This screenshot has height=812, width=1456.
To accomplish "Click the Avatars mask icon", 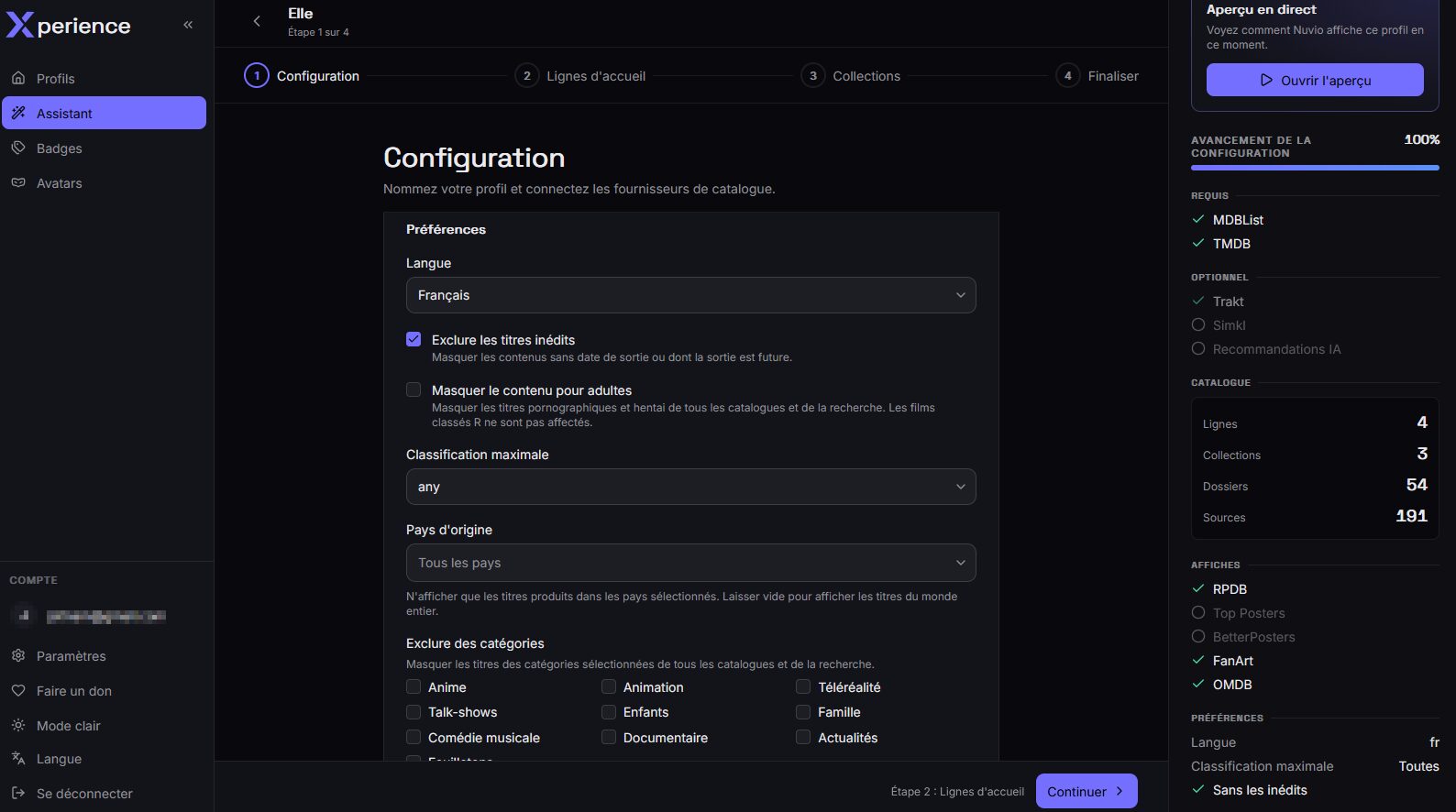I will (x=18, y=182).
